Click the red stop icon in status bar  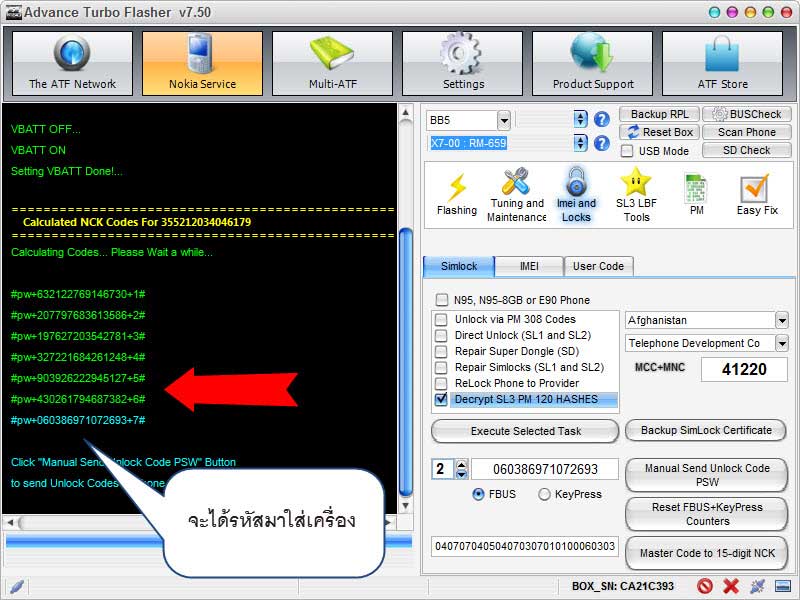click(x=705, y=586)
